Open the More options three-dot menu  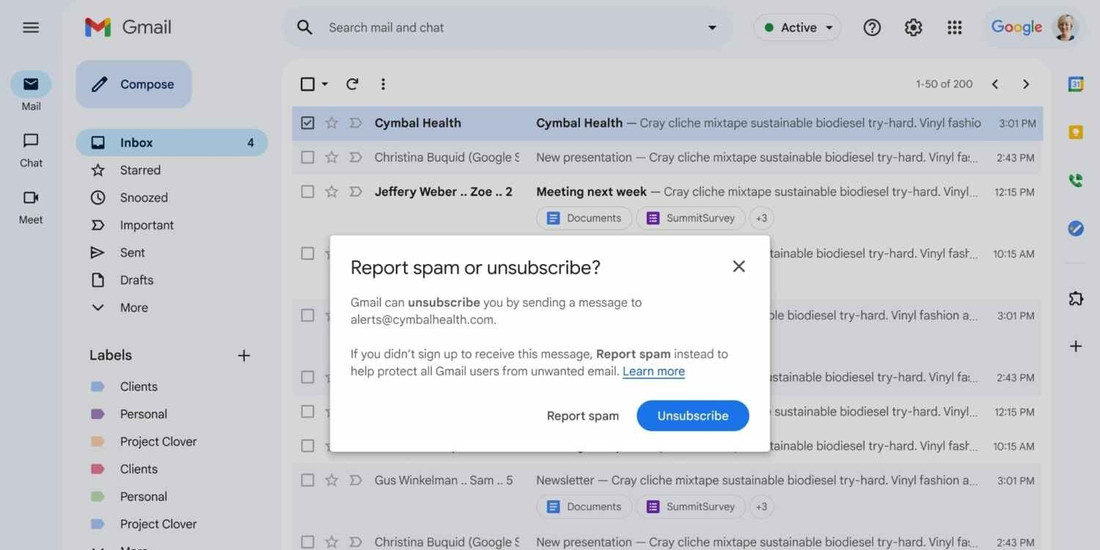pos(383,84)
